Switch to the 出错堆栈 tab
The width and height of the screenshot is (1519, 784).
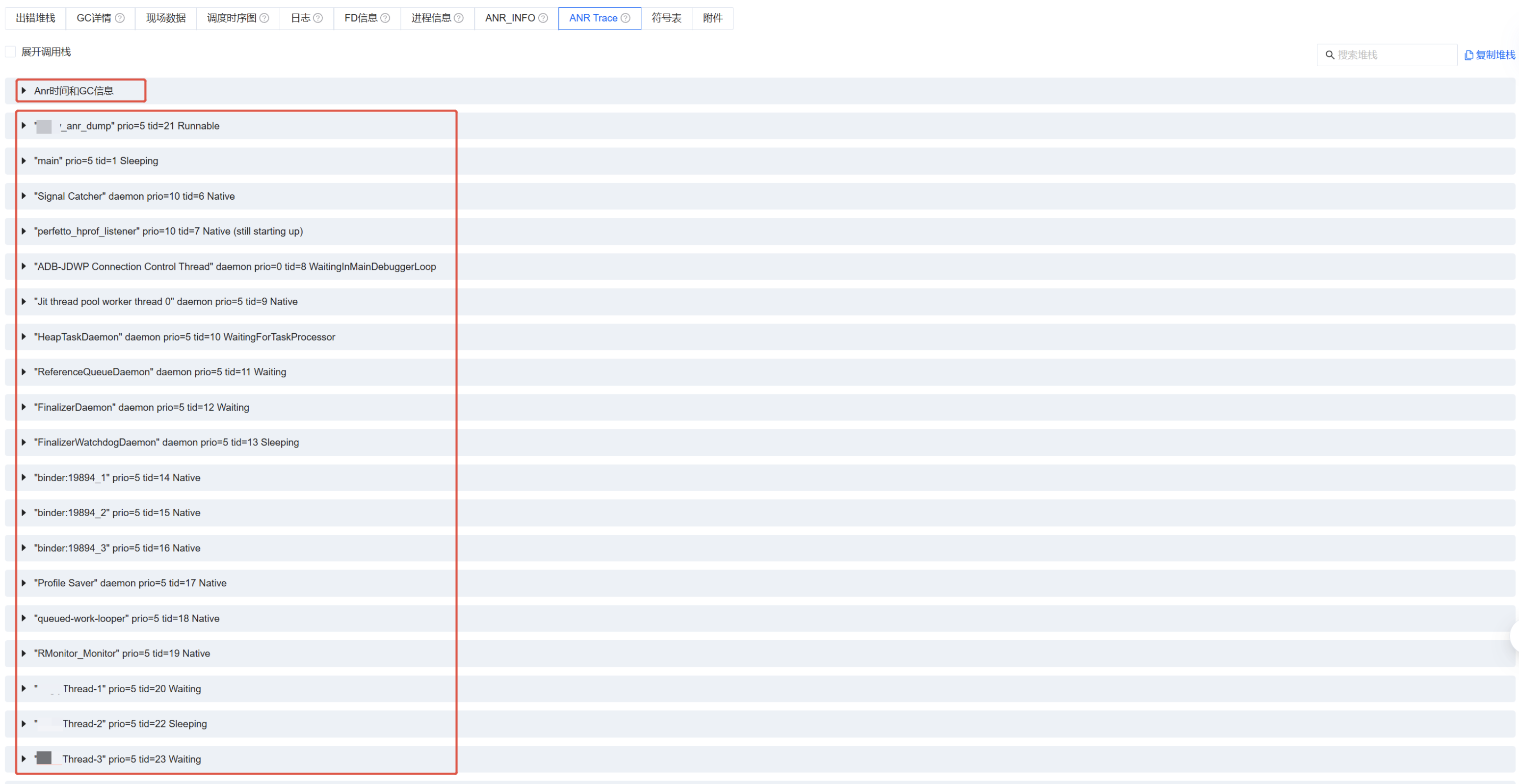tap(35, 18)
